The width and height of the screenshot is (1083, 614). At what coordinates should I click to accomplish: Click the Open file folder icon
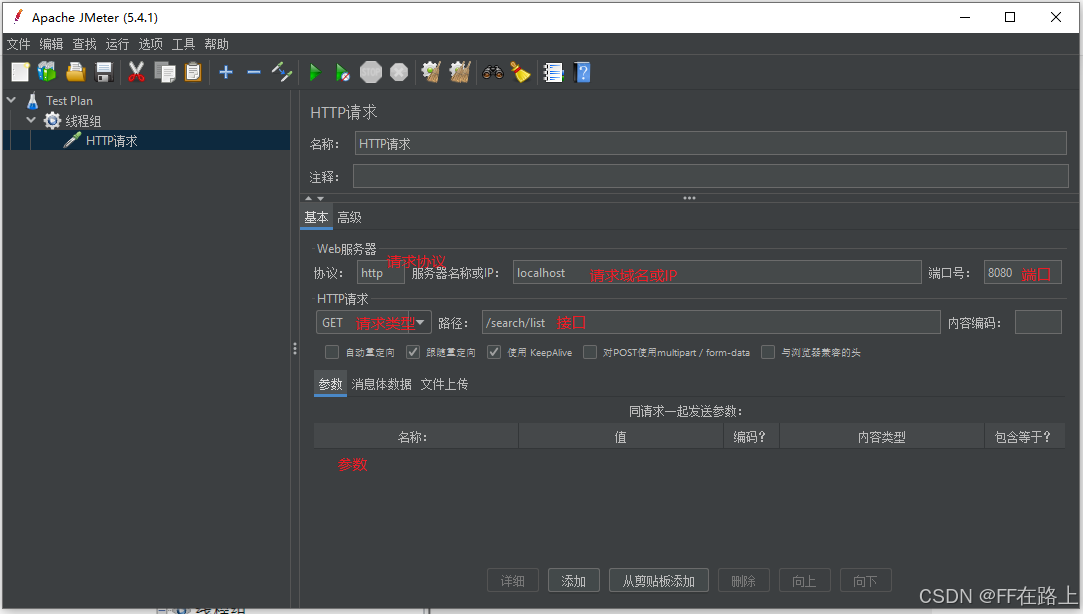tap(75, 72)
